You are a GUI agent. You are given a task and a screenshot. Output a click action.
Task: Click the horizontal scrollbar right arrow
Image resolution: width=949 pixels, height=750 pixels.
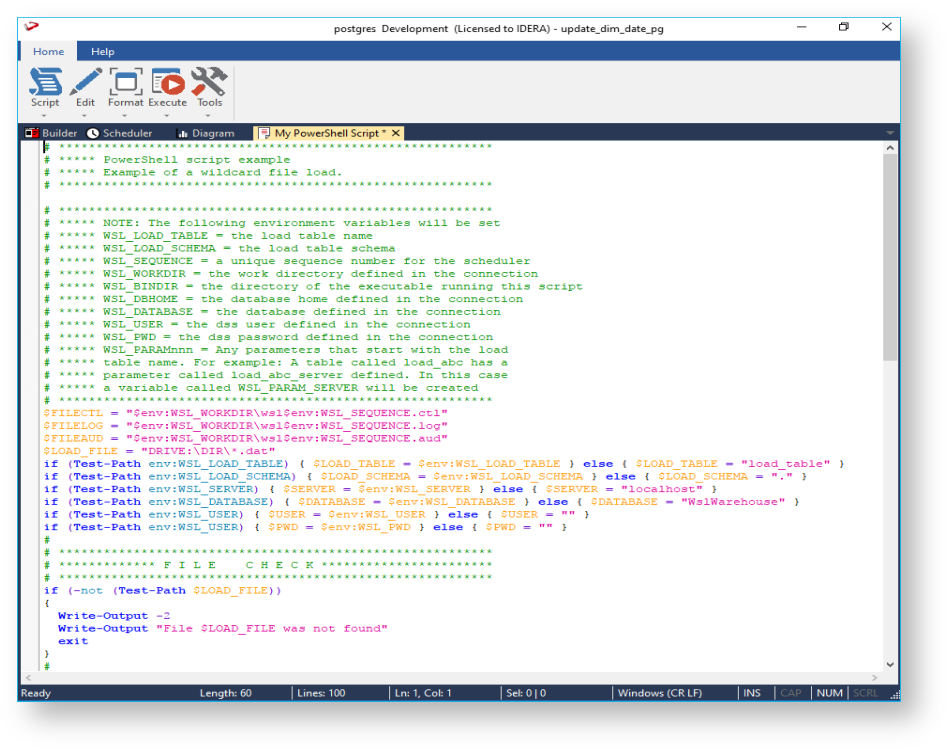[875, 678]
